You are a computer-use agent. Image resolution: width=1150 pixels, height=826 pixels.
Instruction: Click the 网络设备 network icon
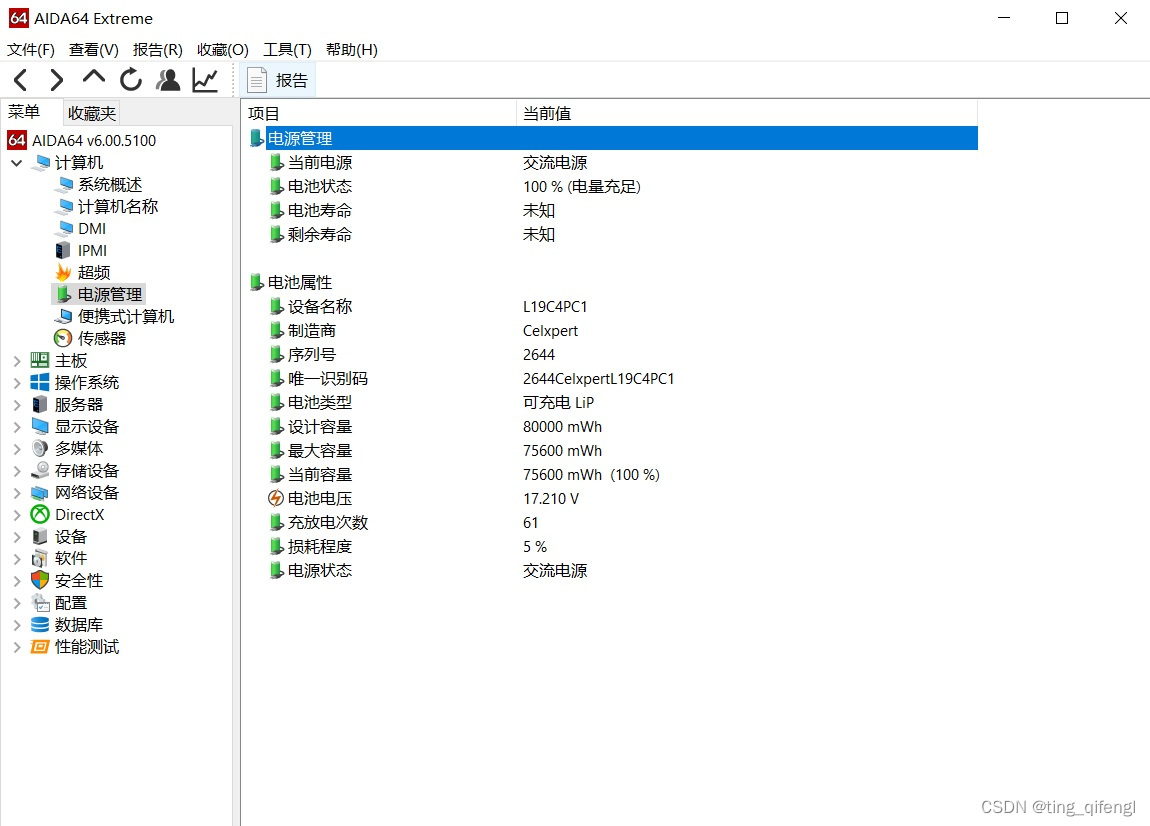40,493
